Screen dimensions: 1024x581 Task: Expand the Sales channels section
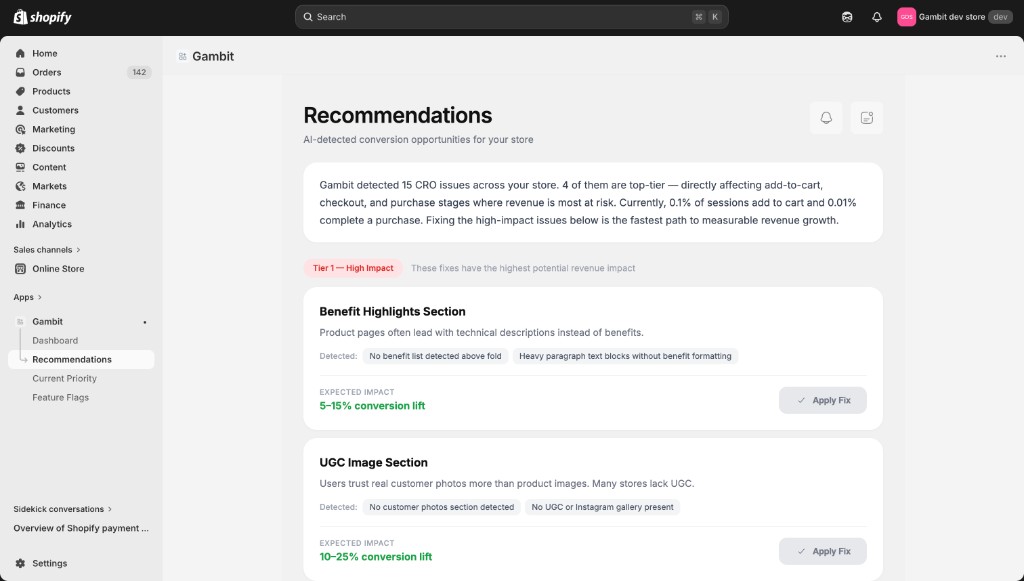46,249
